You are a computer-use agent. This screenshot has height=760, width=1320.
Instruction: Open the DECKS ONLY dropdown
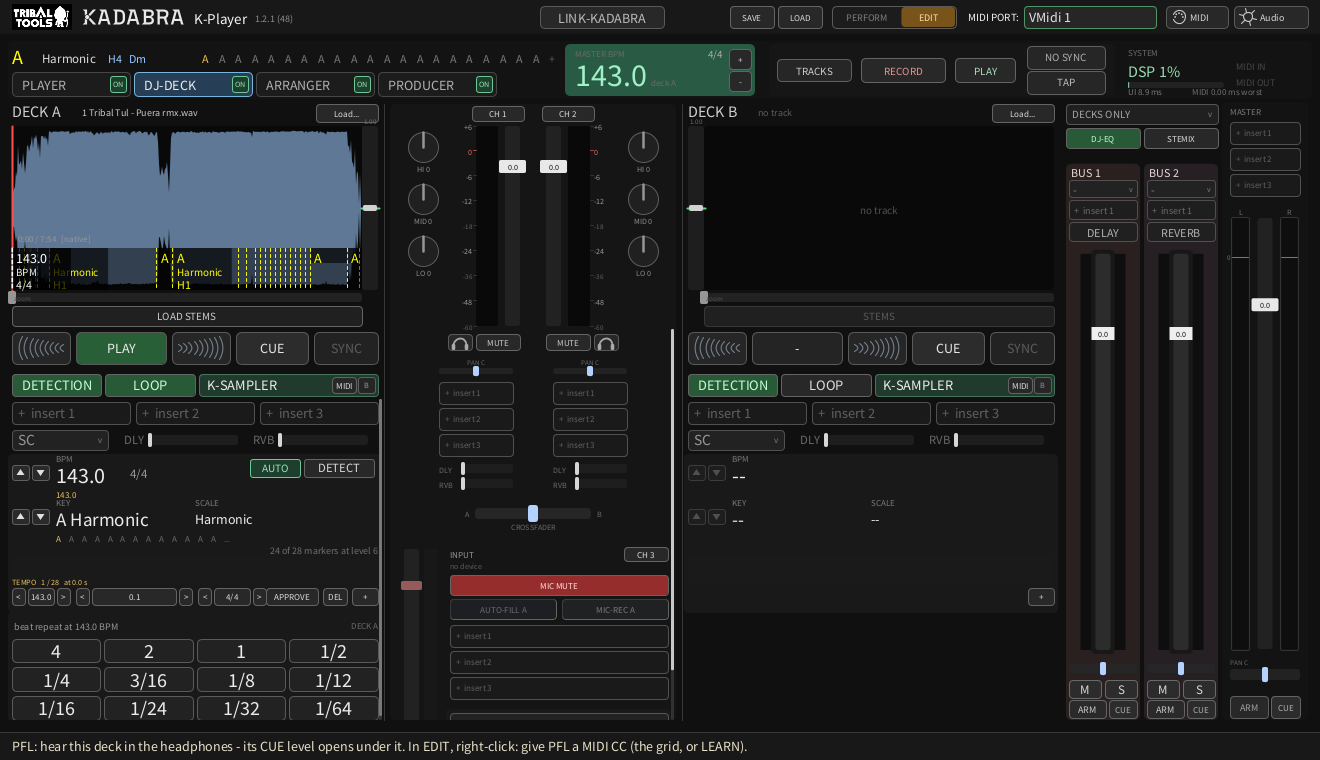(x=1142, y=114)
